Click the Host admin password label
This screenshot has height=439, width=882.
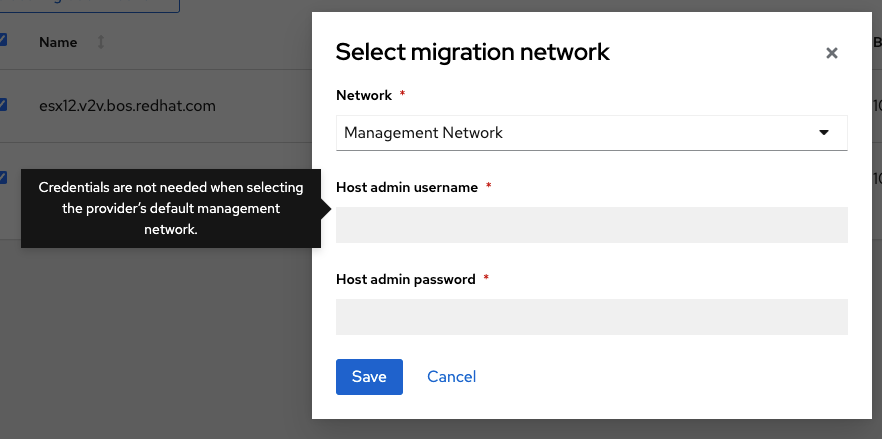click(406, 279)
